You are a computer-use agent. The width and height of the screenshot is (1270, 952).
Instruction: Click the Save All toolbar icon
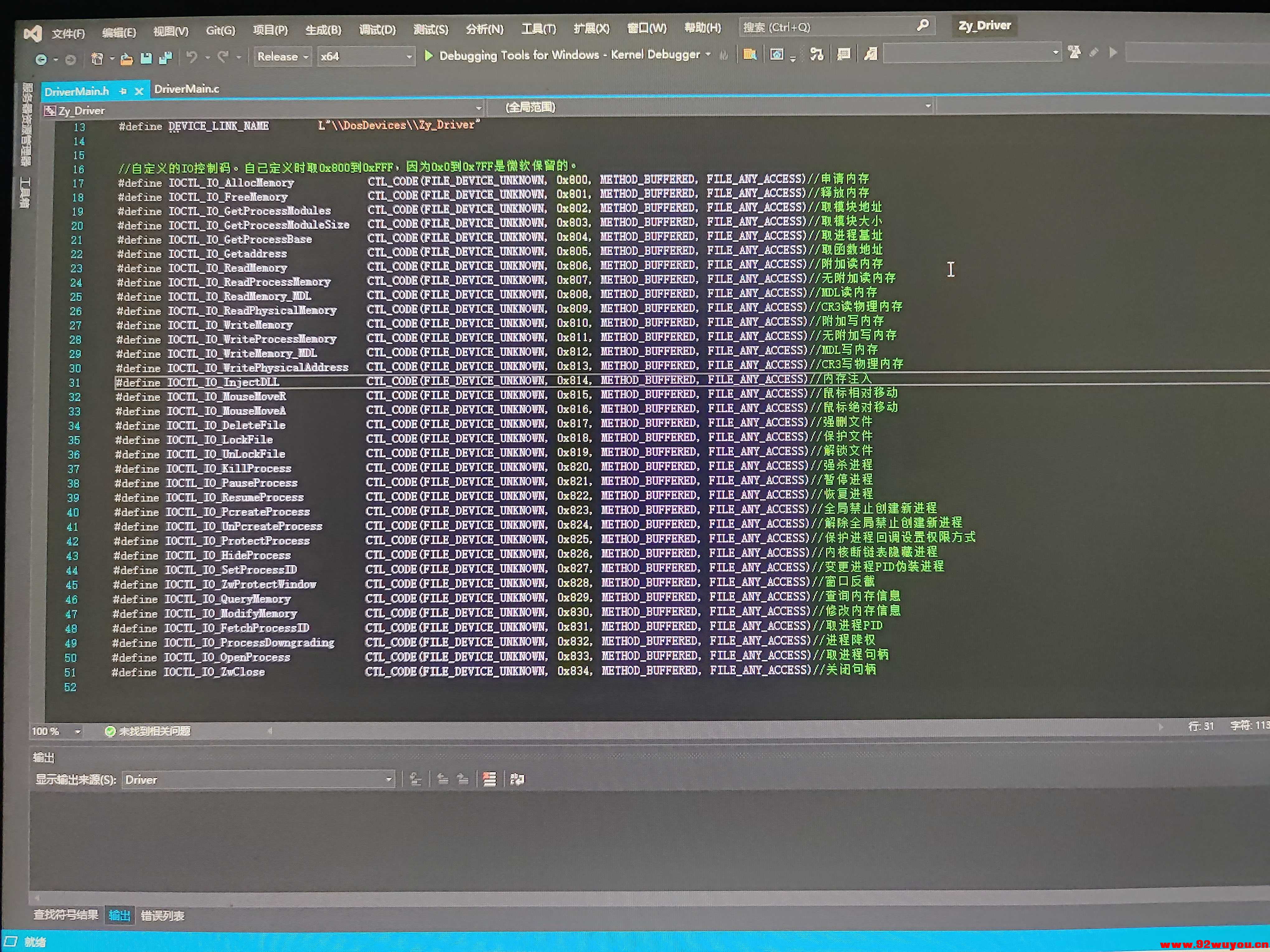tap(165, 57)
